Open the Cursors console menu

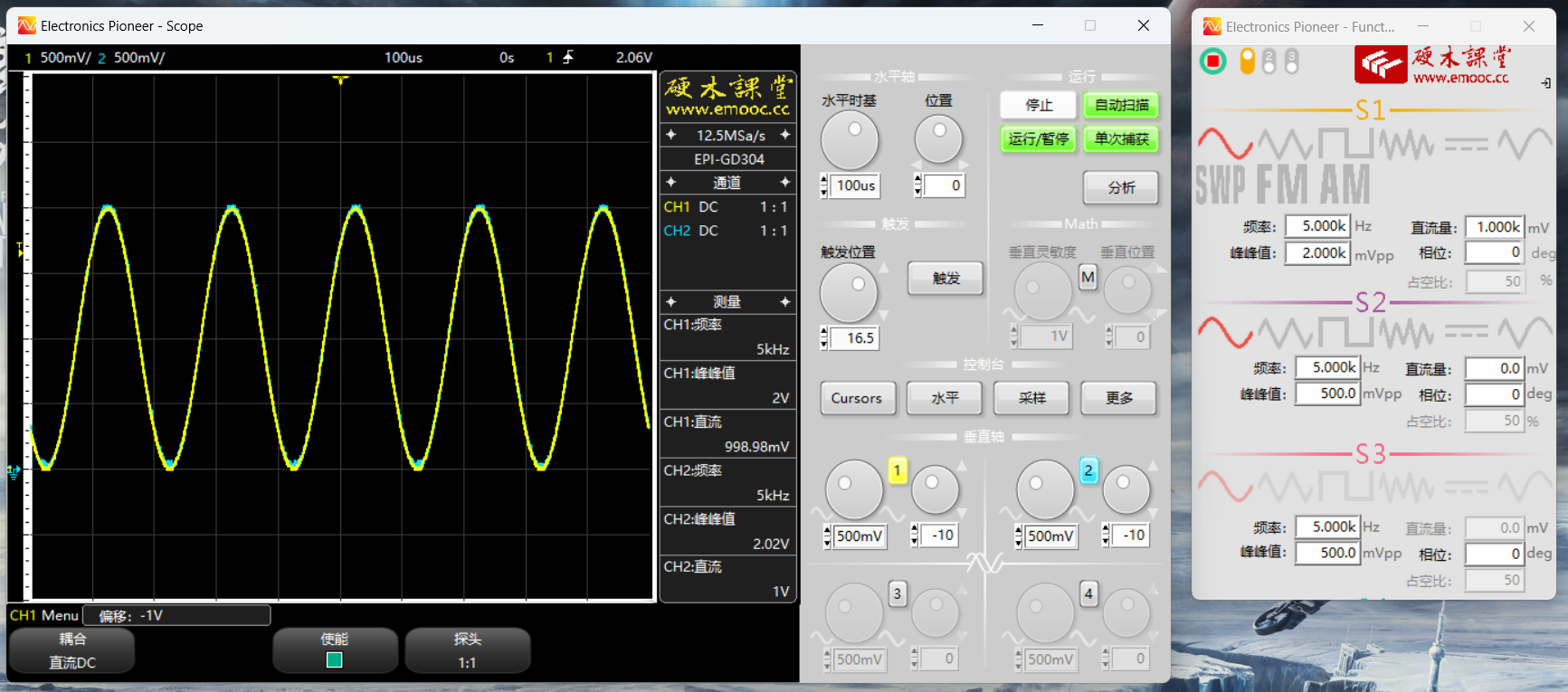coord(856,398)
